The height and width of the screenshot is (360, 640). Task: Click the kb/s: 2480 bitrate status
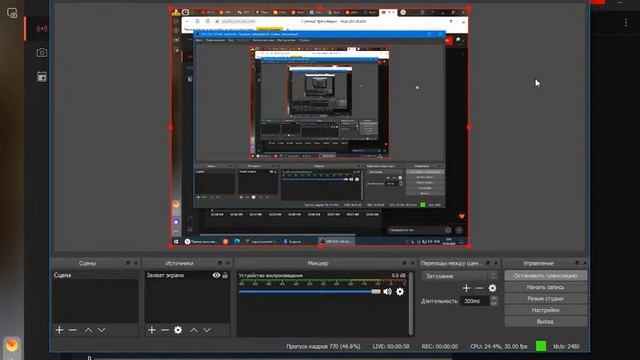[x=566, y=346]
